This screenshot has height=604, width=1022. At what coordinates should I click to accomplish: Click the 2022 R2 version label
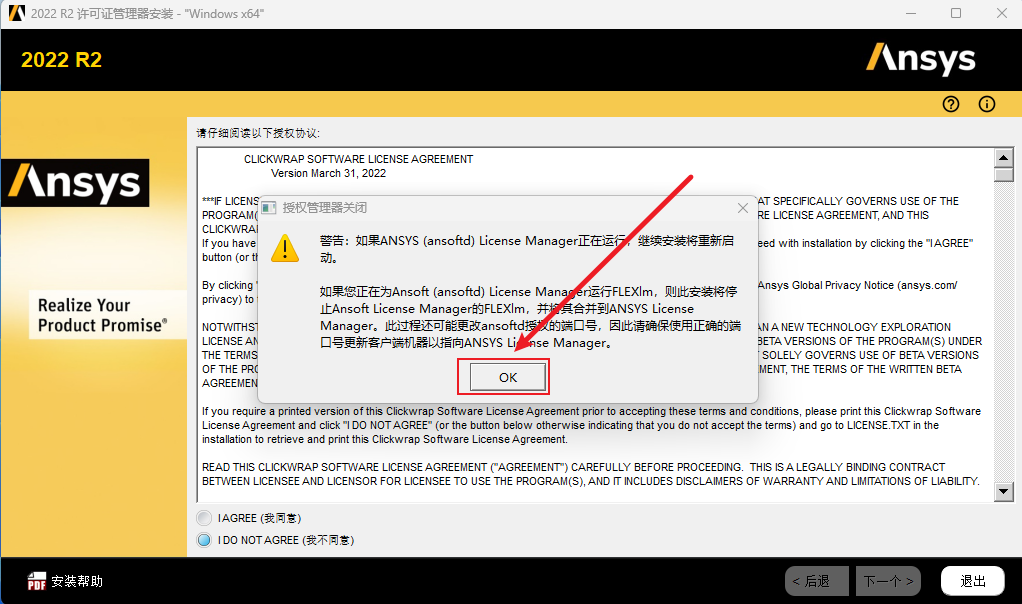61,60
